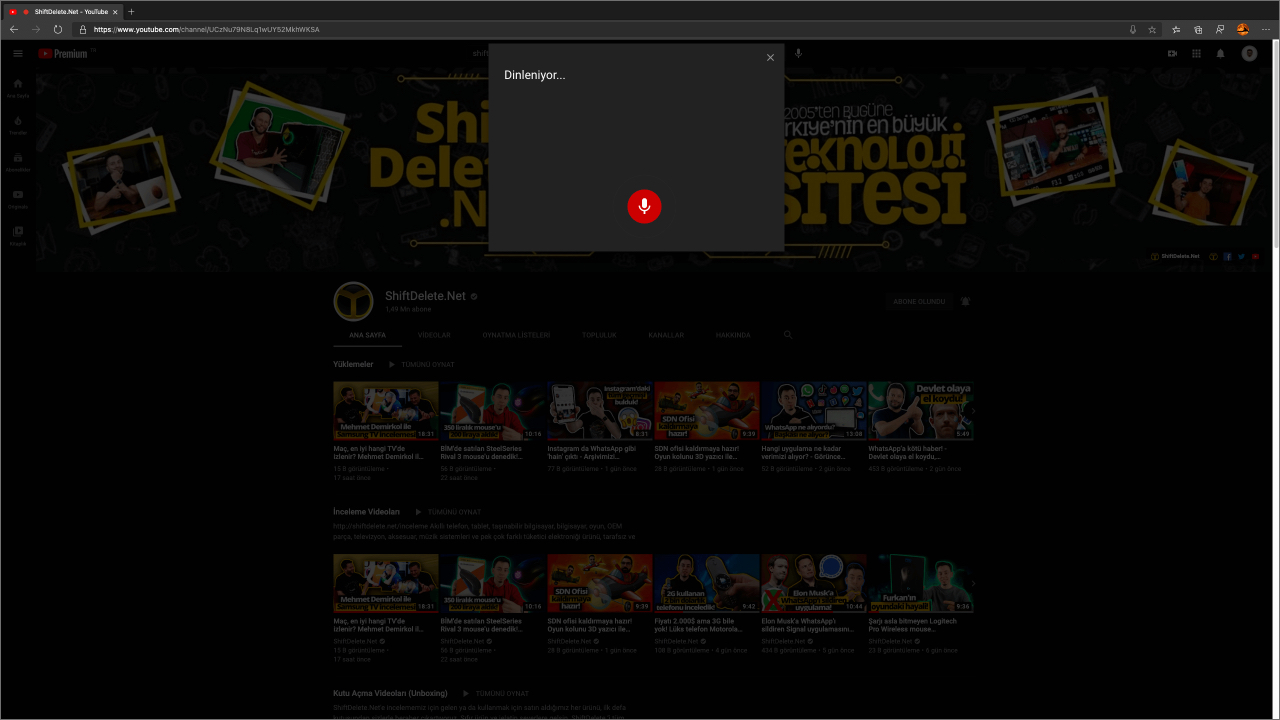Viewport: 1280px width, 720px height.
Task: Click title 'Fiyatı 2.000$ ama 3G bile yok!'
Action: coord(699,625)
